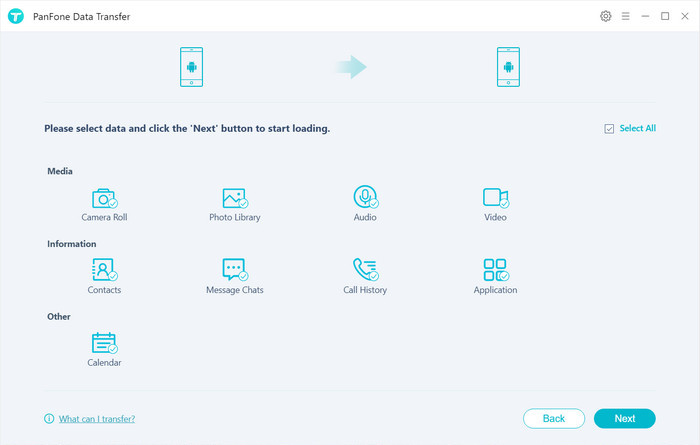
Task: Click the Video label
Action: pos(496,217)
